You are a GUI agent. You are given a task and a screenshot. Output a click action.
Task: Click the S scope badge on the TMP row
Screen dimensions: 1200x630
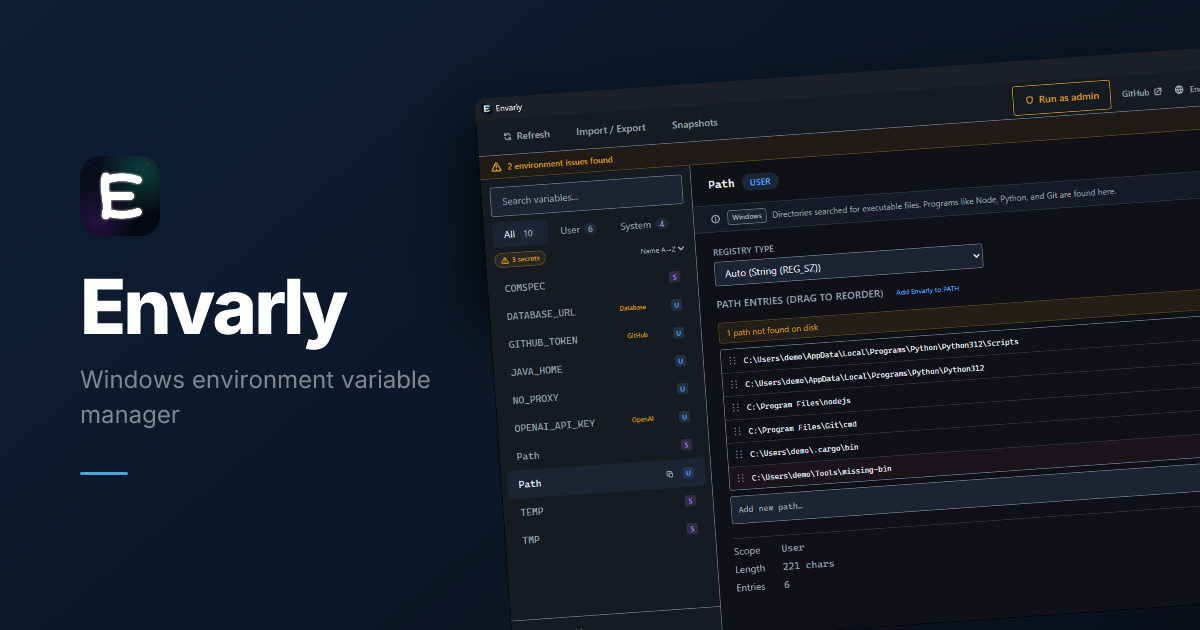pyautogui.click(x=692, y=529)
